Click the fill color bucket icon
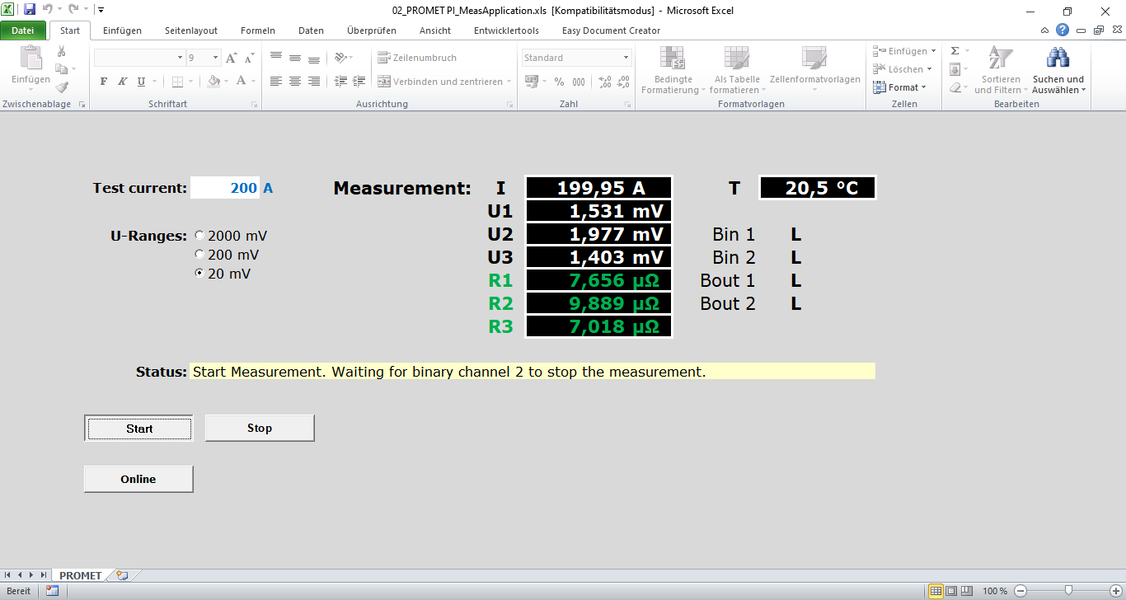 (213, 82)
